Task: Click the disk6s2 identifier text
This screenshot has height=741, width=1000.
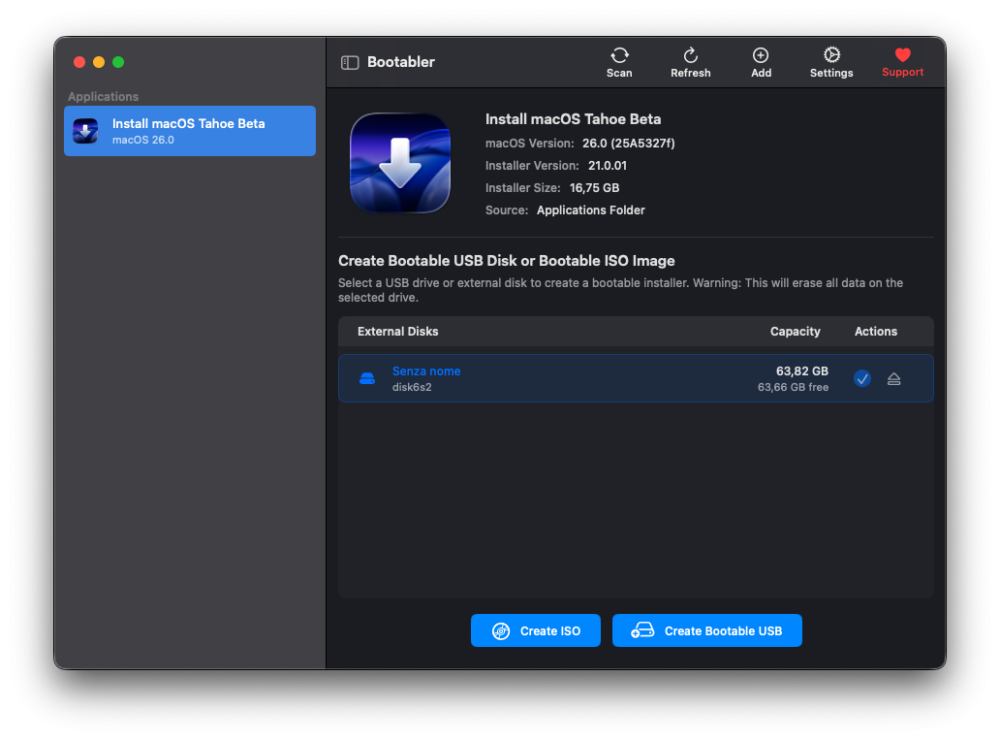Action: coord(411,387)
